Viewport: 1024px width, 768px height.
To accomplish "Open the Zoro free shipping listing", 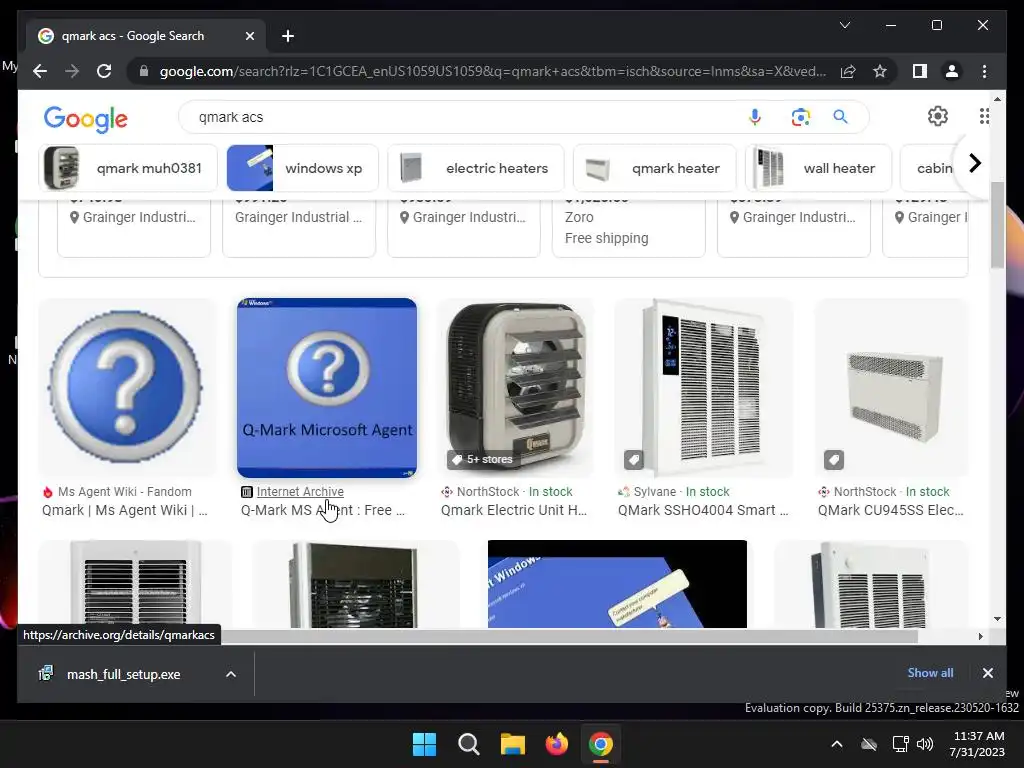I will [x=628, y=227].
